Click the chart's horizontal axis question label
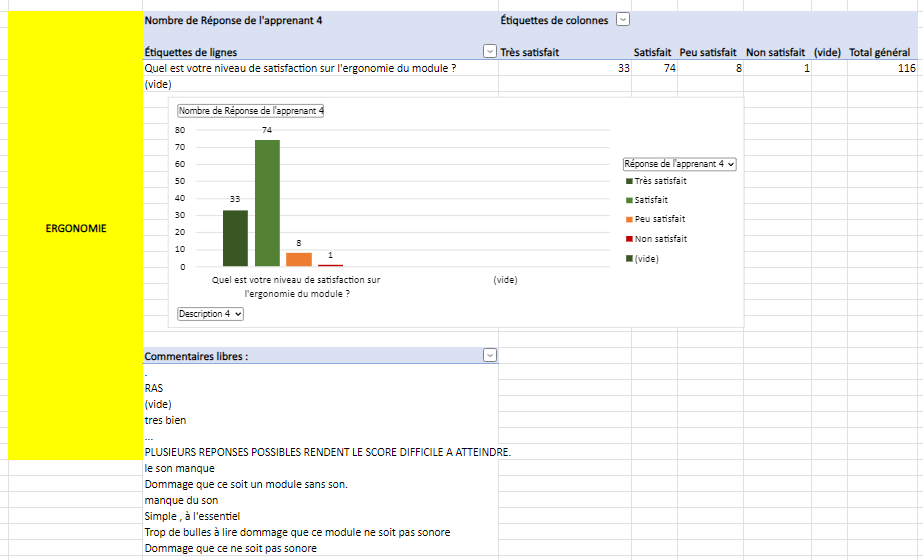The image size is (923, 560). point(296,287)
